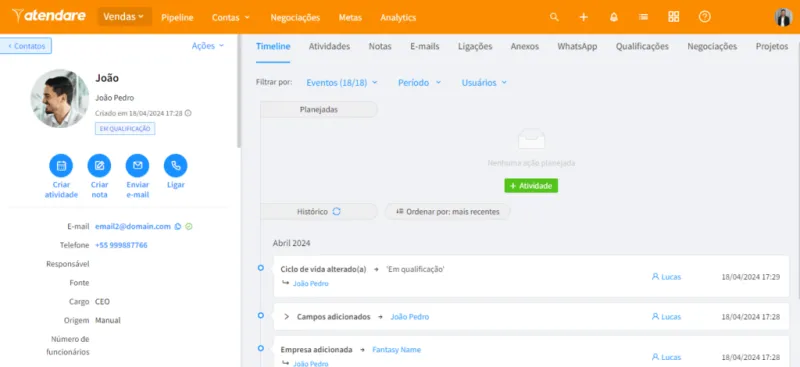Screen dimensions: 800x367
Task: Click the Abril 2024 month heading
Action: (x=291, y=243)
